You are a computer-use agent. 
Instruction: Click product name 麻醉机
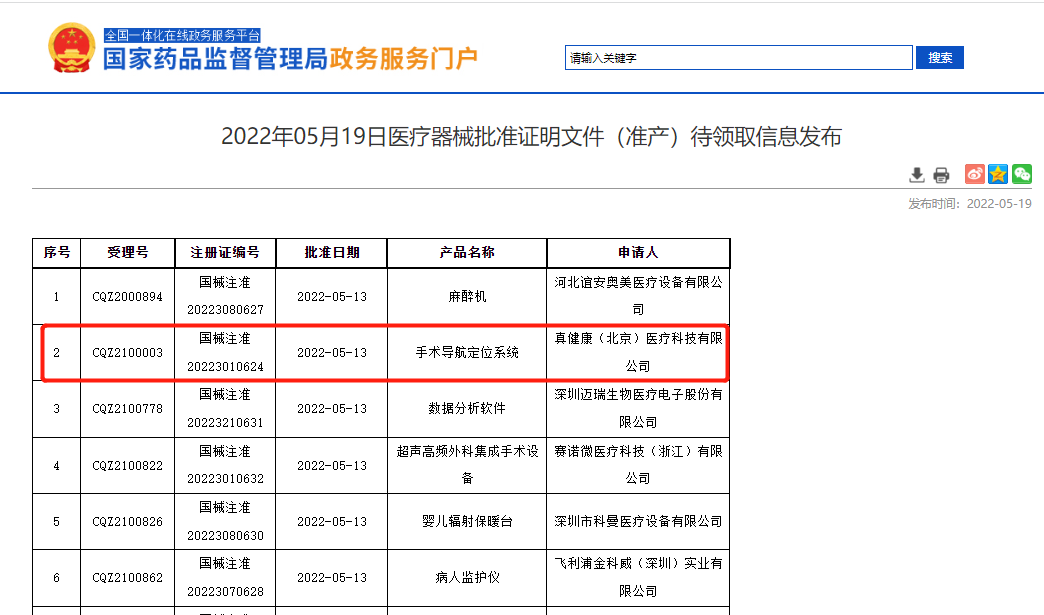467,297
